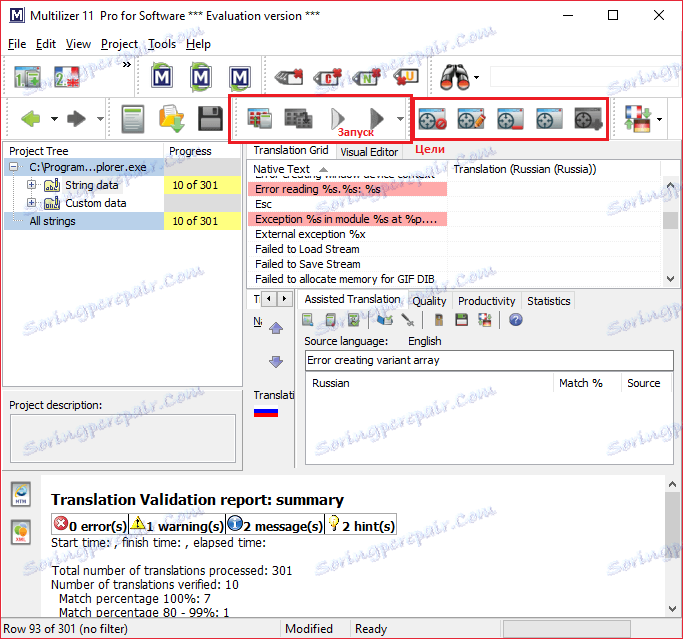Open the binoculars search dropdown arrow
Screen dimensions: 683x639
477,78
